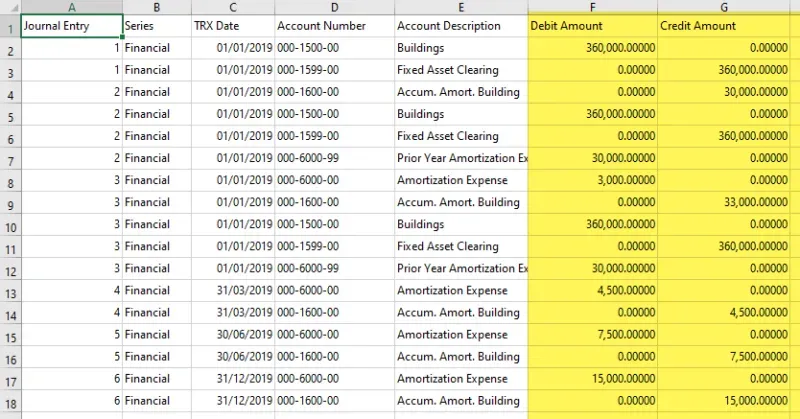The width and height of the screenshot is (800, 419).
Task: Click the TRX Date header cell
Action: click(x=232, y=26)
